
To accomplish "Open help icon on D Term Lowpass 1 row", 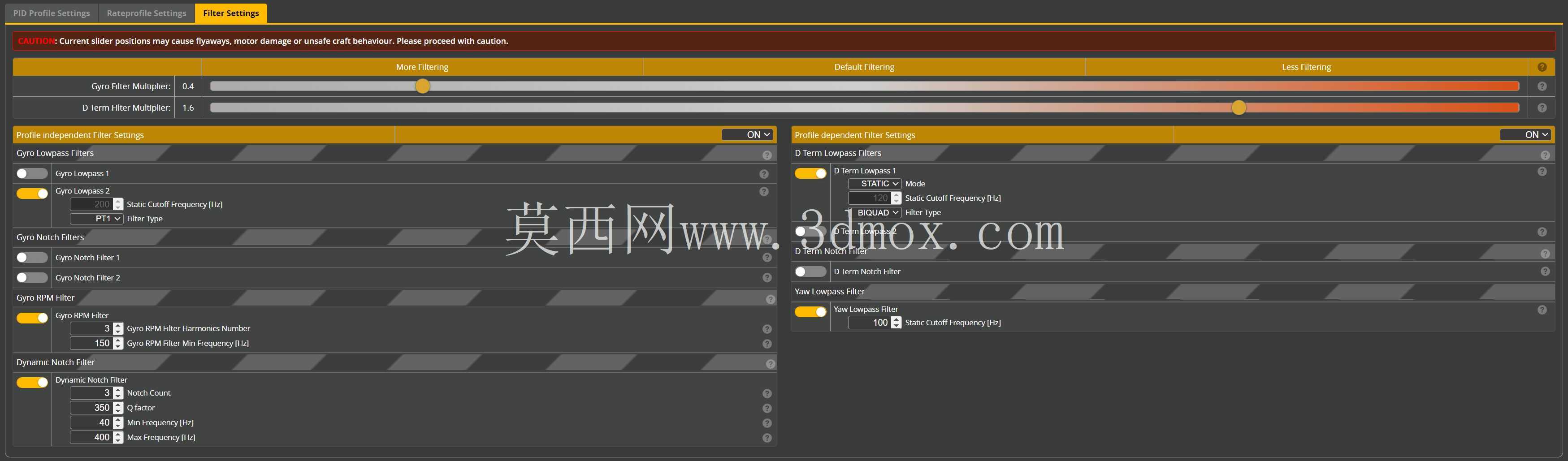I will [x=1542, y=172].
